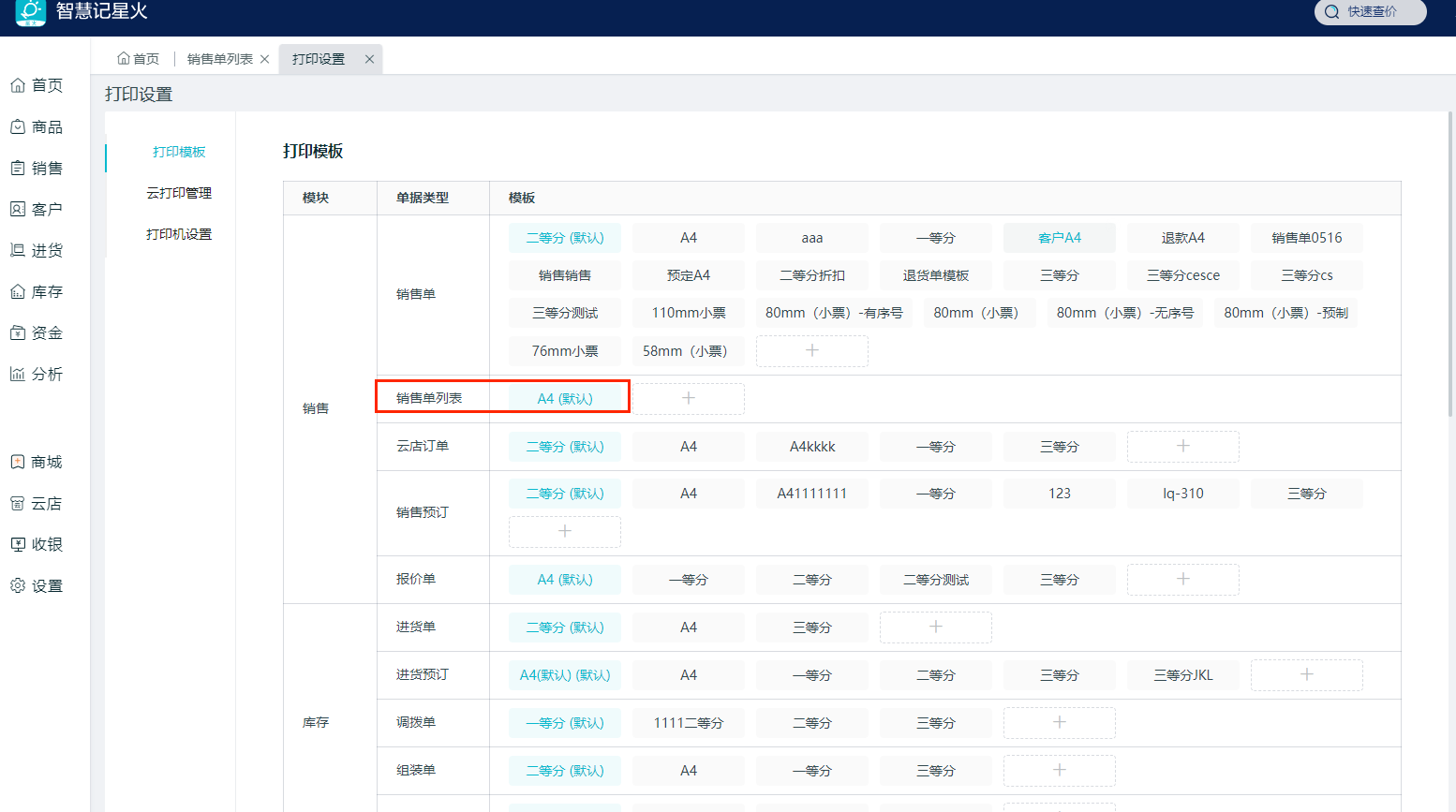Image resolution: width=1456 pixels, height=812 pixels.
Task: Select the 打印设置 tab
Action: [x=319, y=59]
